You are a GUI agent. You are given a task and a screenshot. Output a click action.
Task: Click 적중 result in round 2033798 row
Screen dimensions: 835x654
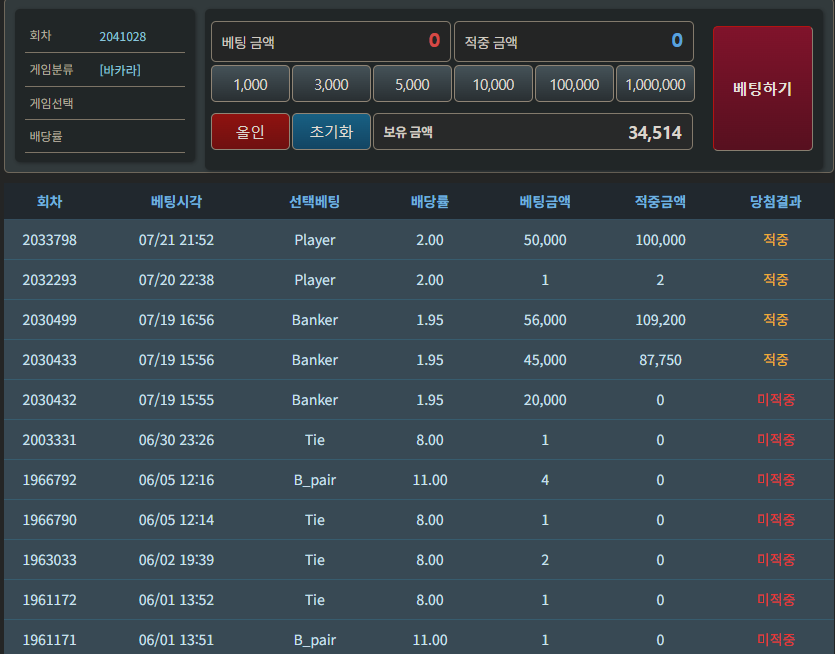[775, 240]
